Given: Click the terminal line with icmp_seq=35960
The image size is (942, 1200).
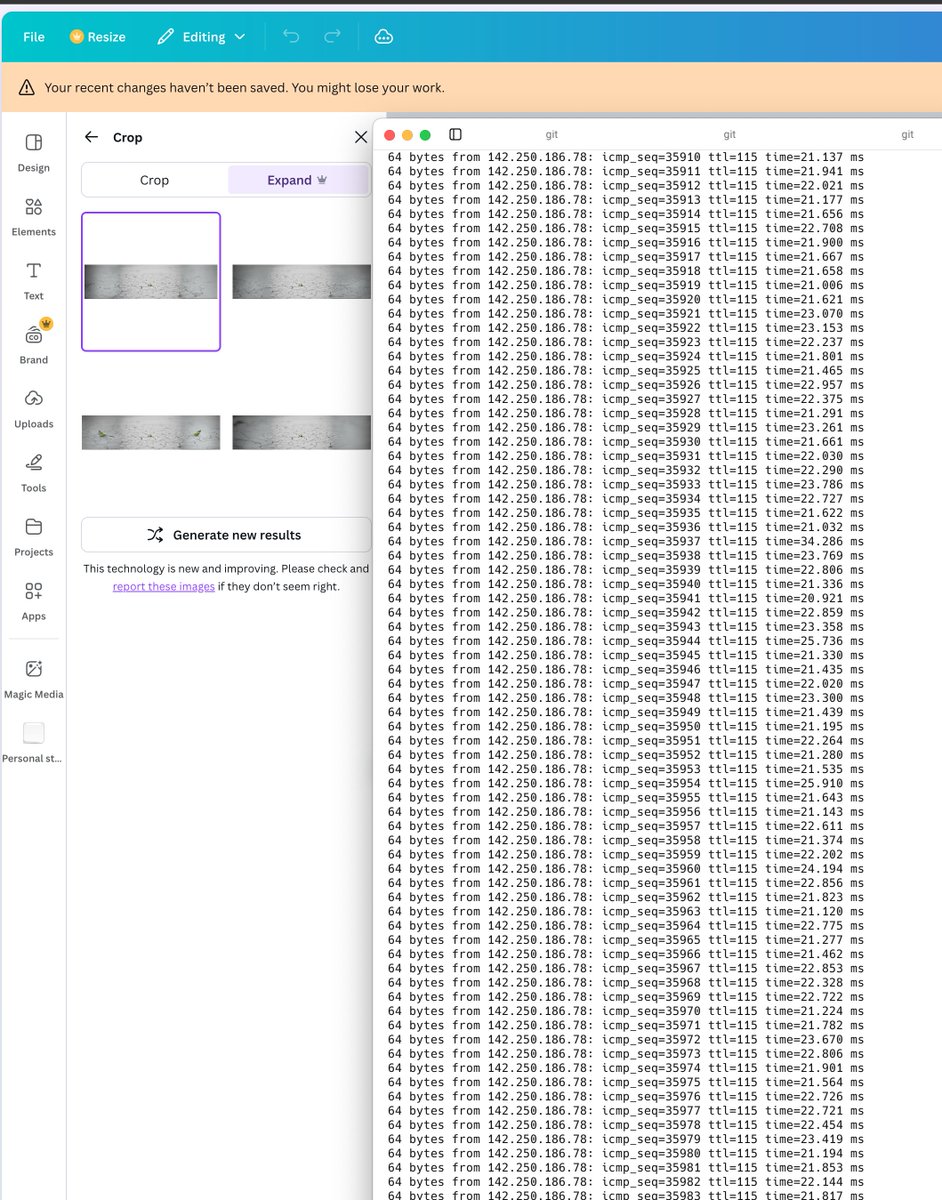Looking at the screenshot, I should point(626,869).
